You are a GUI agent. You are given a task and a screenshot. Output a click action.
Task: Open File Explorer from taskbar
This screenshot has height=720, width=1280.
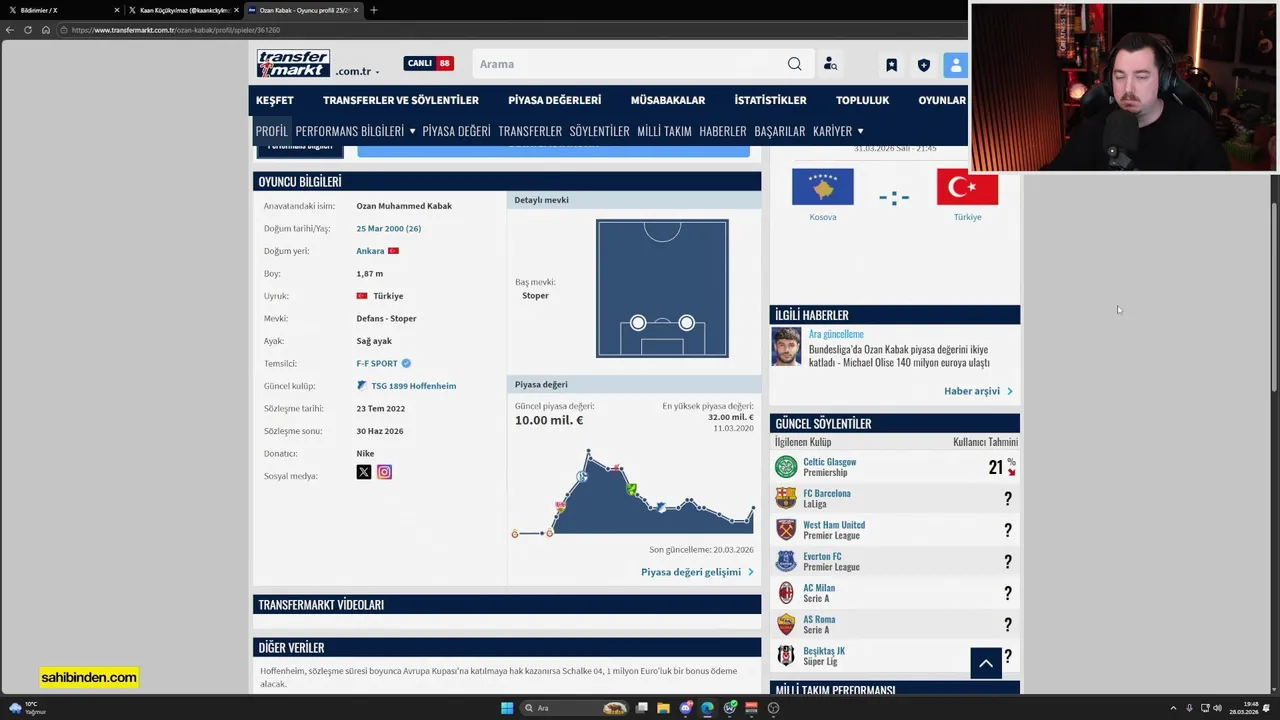pyautogui.click(x=663, y=708)
